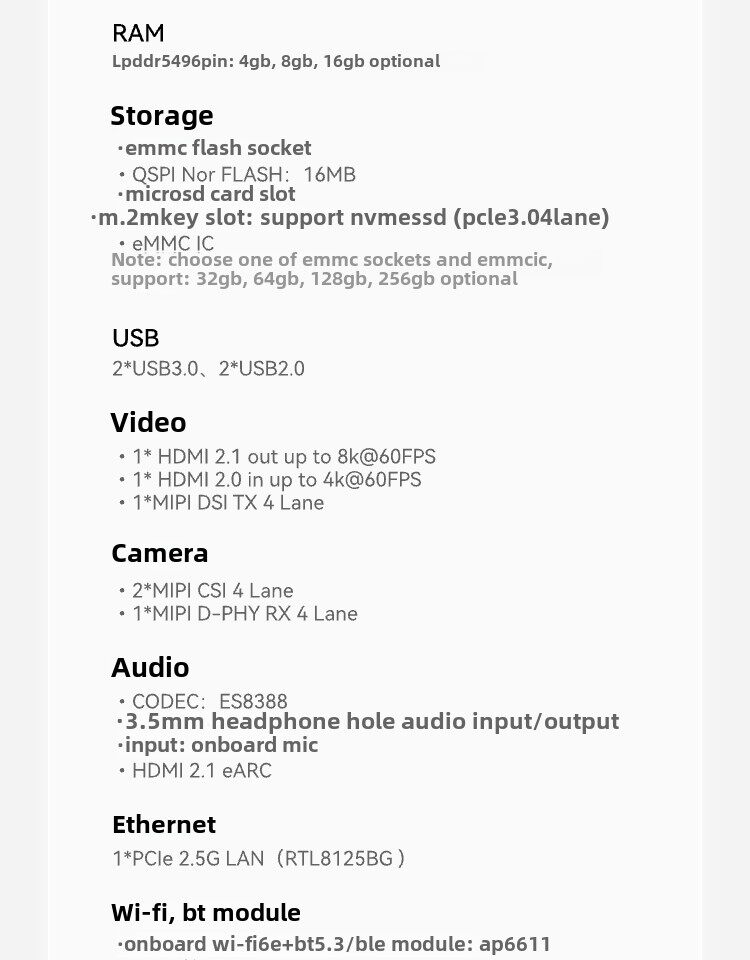Click the QSPI Nor FLASH 16MB line
Screen dimensions: 750x960
point(243,175)
